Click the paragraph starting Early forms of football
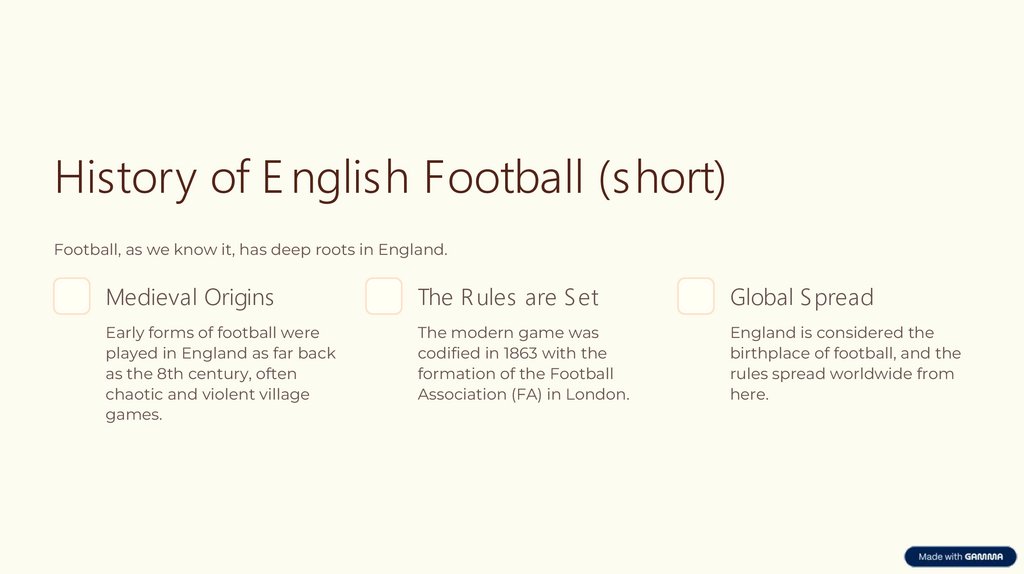 point(220,373)
